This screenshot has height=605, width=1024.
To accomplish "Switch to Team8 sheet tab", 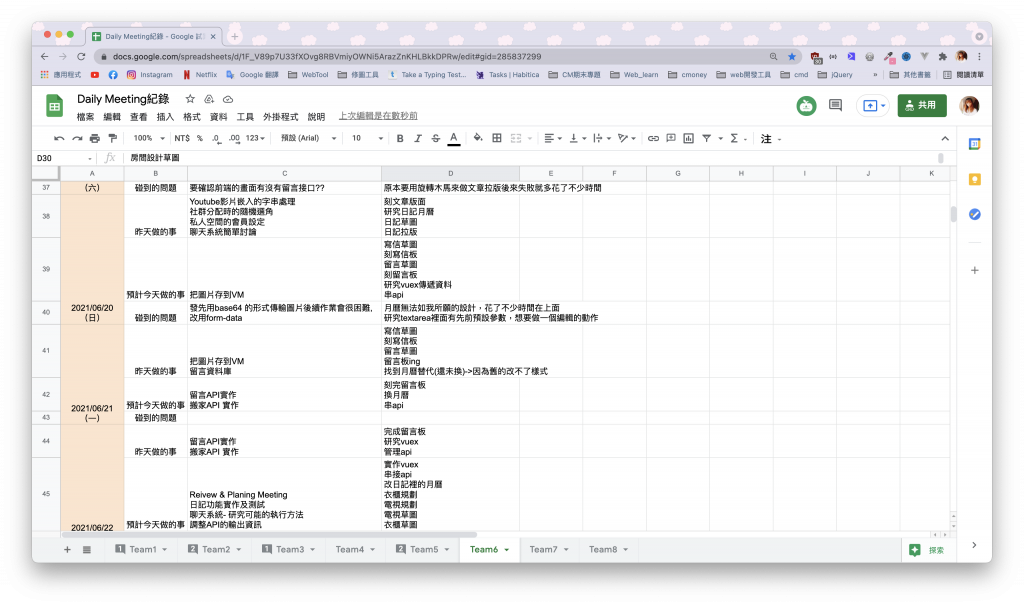I will (603, 549).
